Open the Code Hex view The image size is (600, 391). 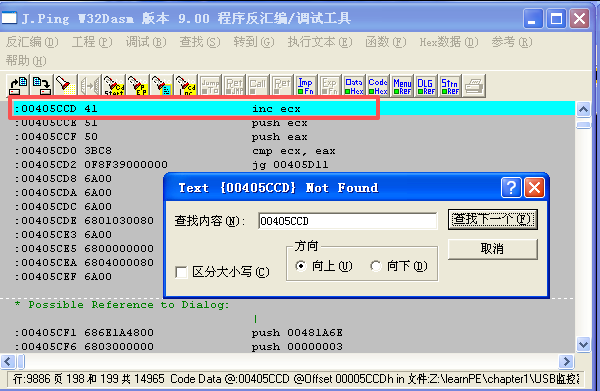point(378,85)
